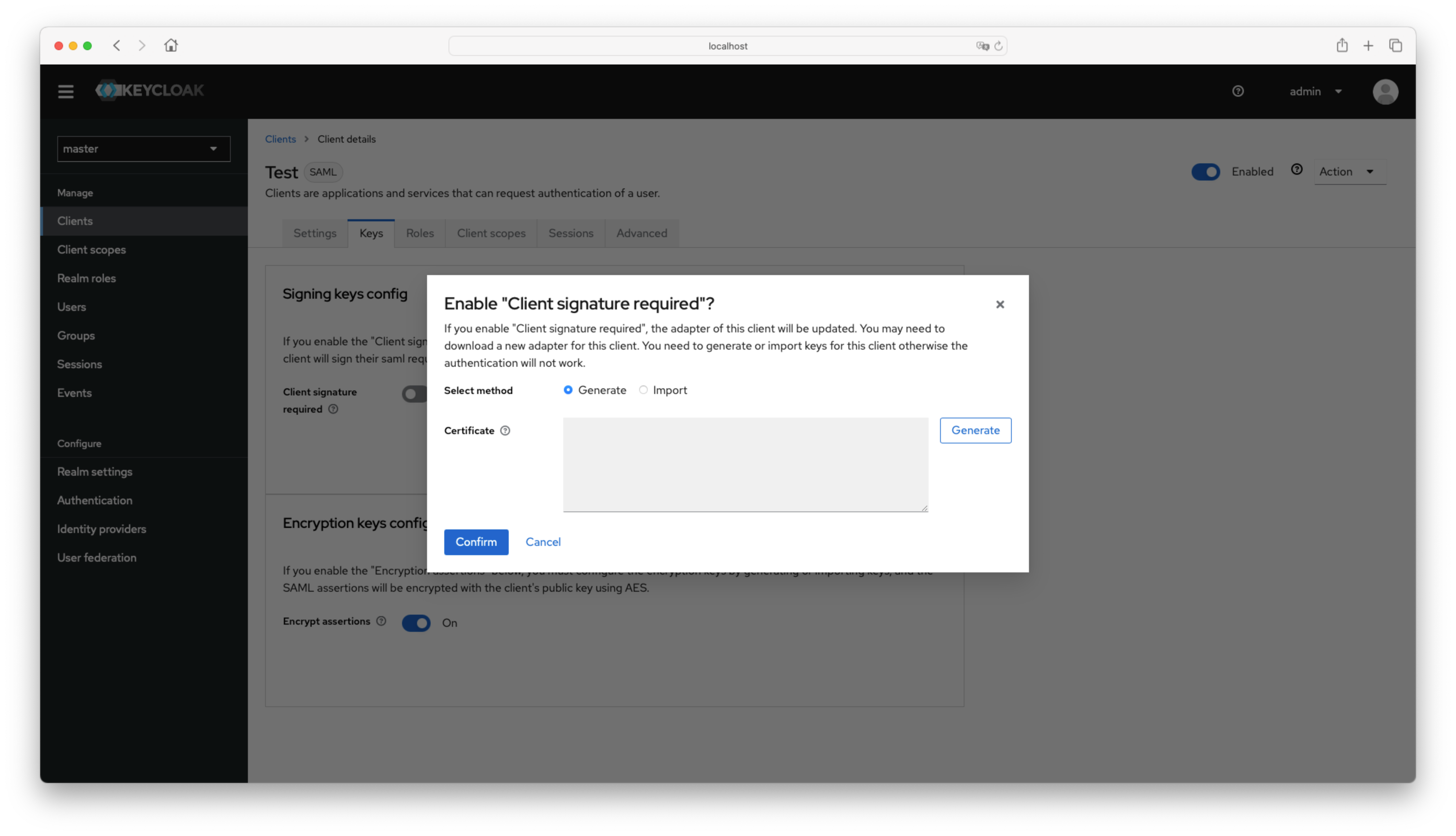The height and width of the screenshot is (836, 1456).
Task: Click the SAML badge next to Test
Action: (323, 172)
